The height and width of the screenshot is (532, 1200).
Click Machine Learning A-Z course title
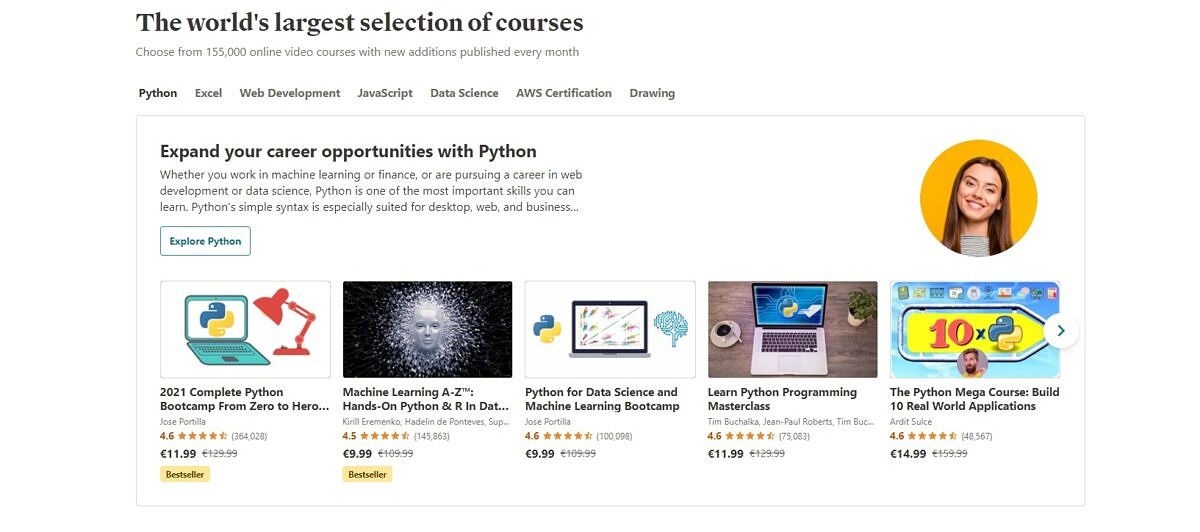426,399
